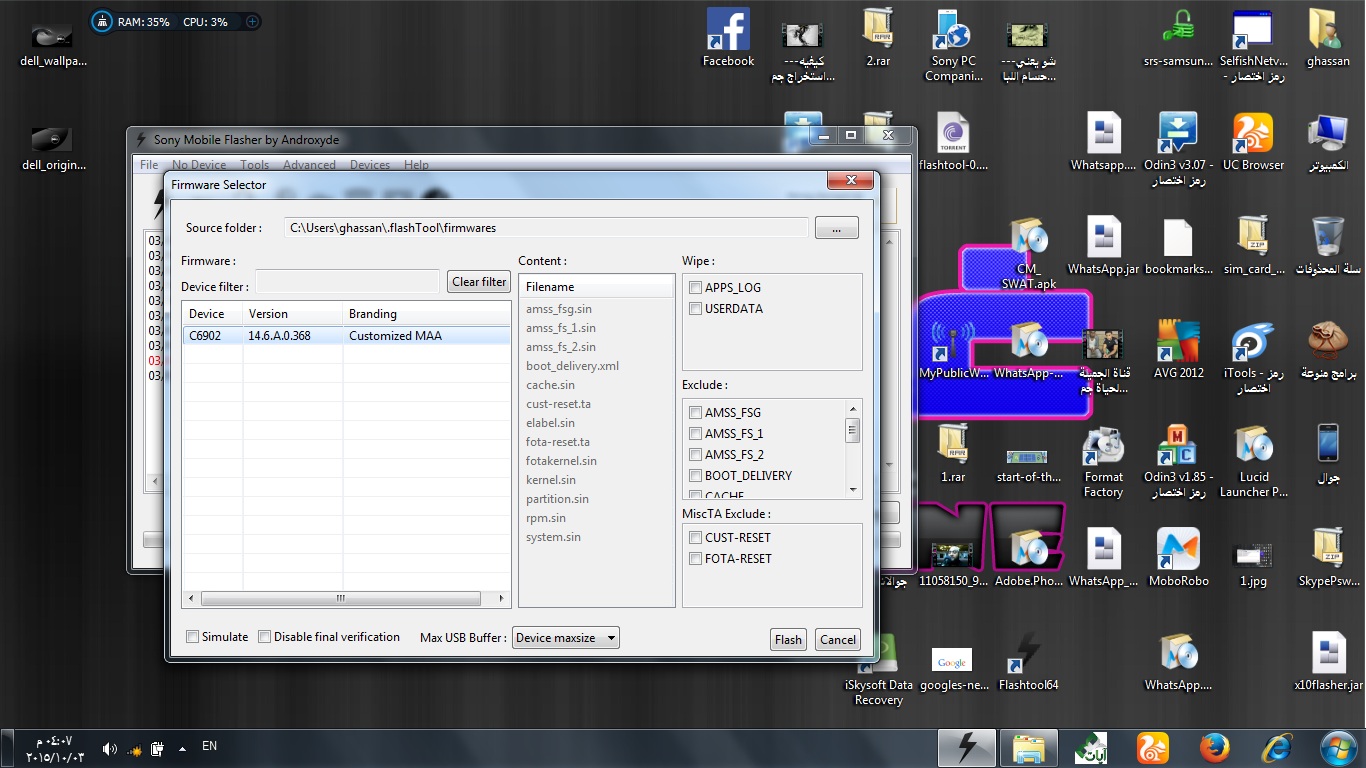This screenshot has height=768, width=1366.
Task: Open the Lucid Launcher desktop icon
Action: tap(1253, 460)
